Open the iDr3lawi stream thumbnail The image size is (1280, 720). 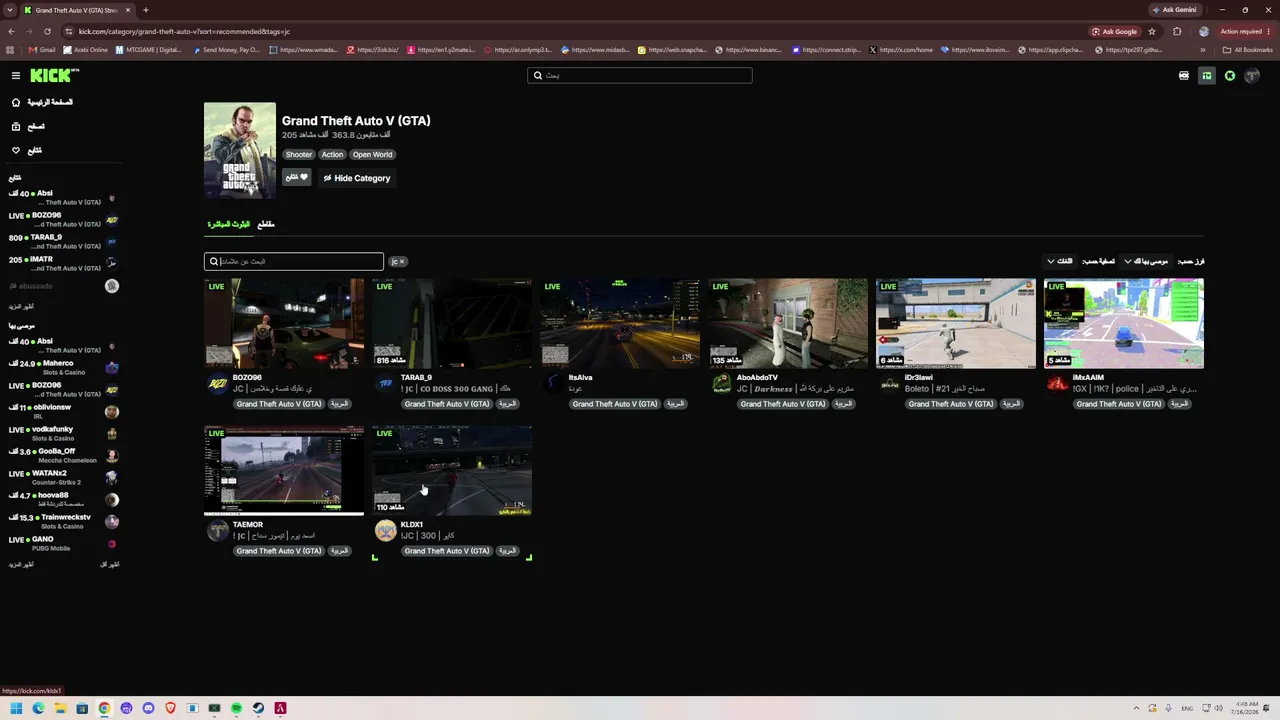956,323
